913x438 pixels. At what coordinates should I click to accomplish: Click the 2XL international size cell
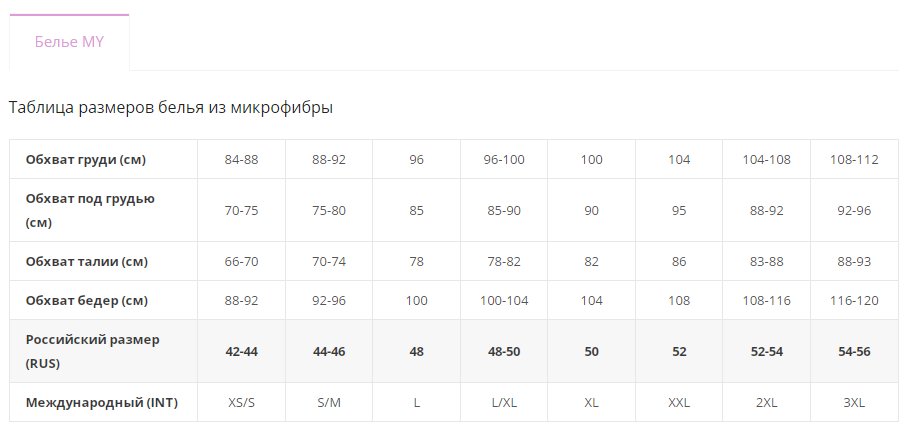(x=767, y=402)
